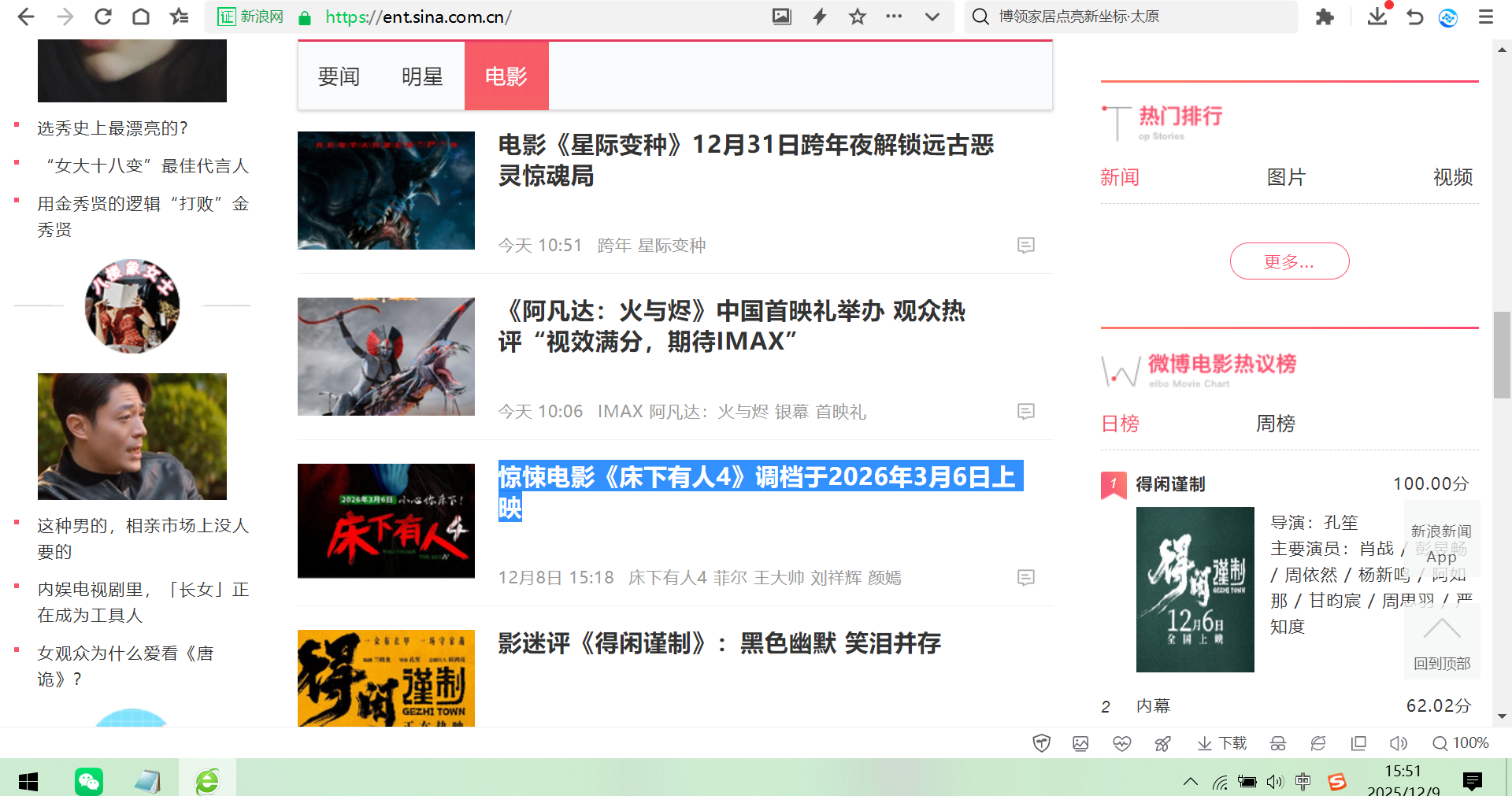The image size is (1512, 796).
Task: Open the Windows notification center icon
Action: (x=1472, y=781)
